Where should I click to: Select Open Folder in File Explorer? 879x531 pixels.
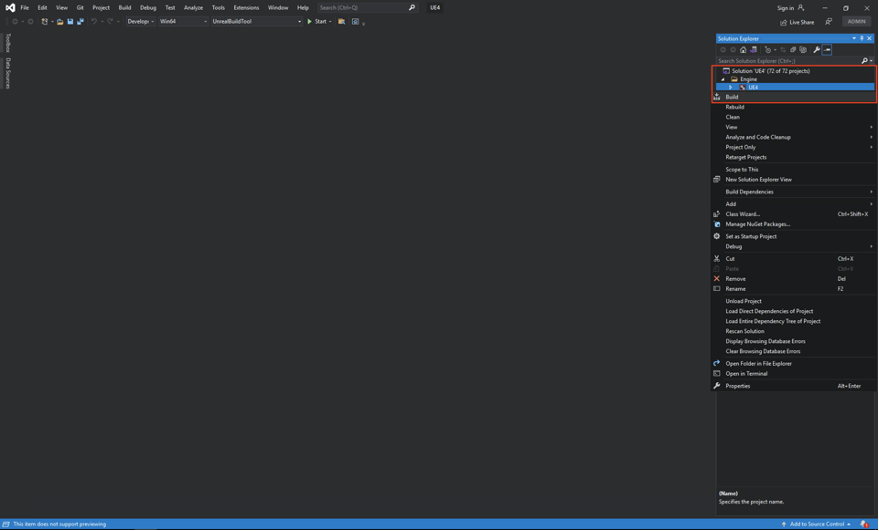(793, 364)
